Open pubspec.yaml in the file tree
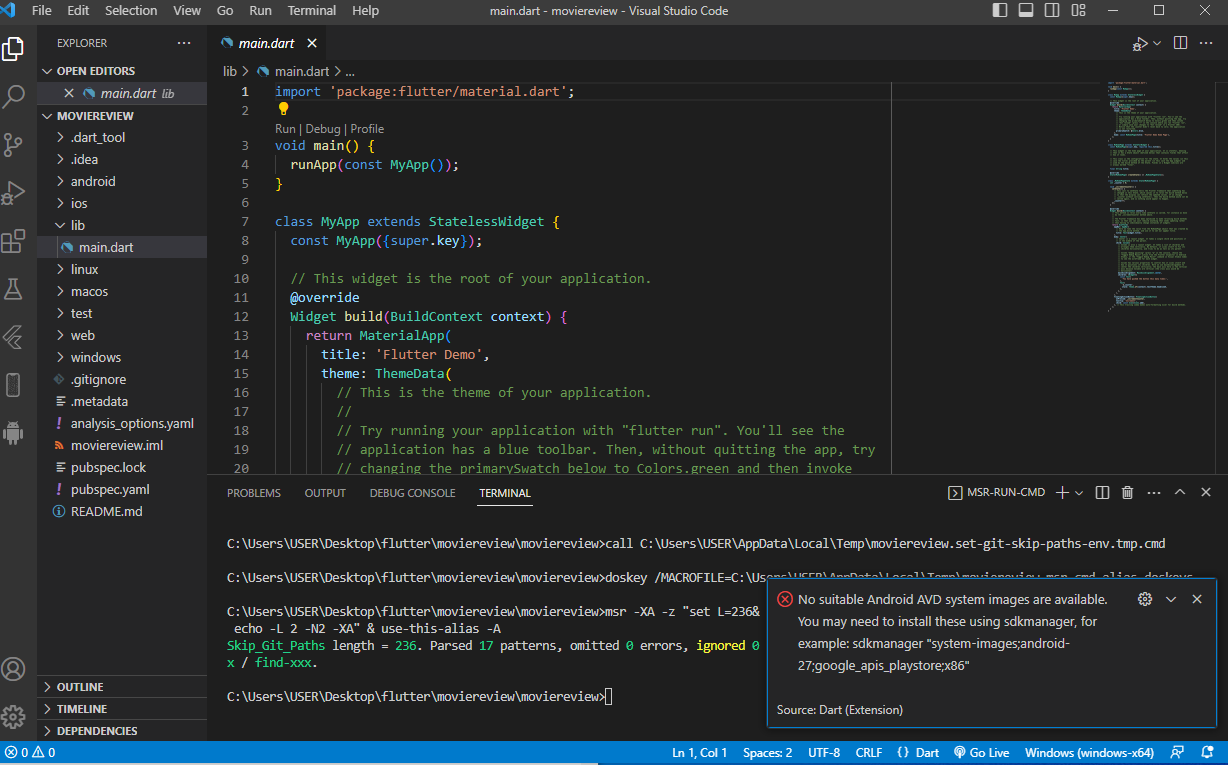 (x=110, y=489)
